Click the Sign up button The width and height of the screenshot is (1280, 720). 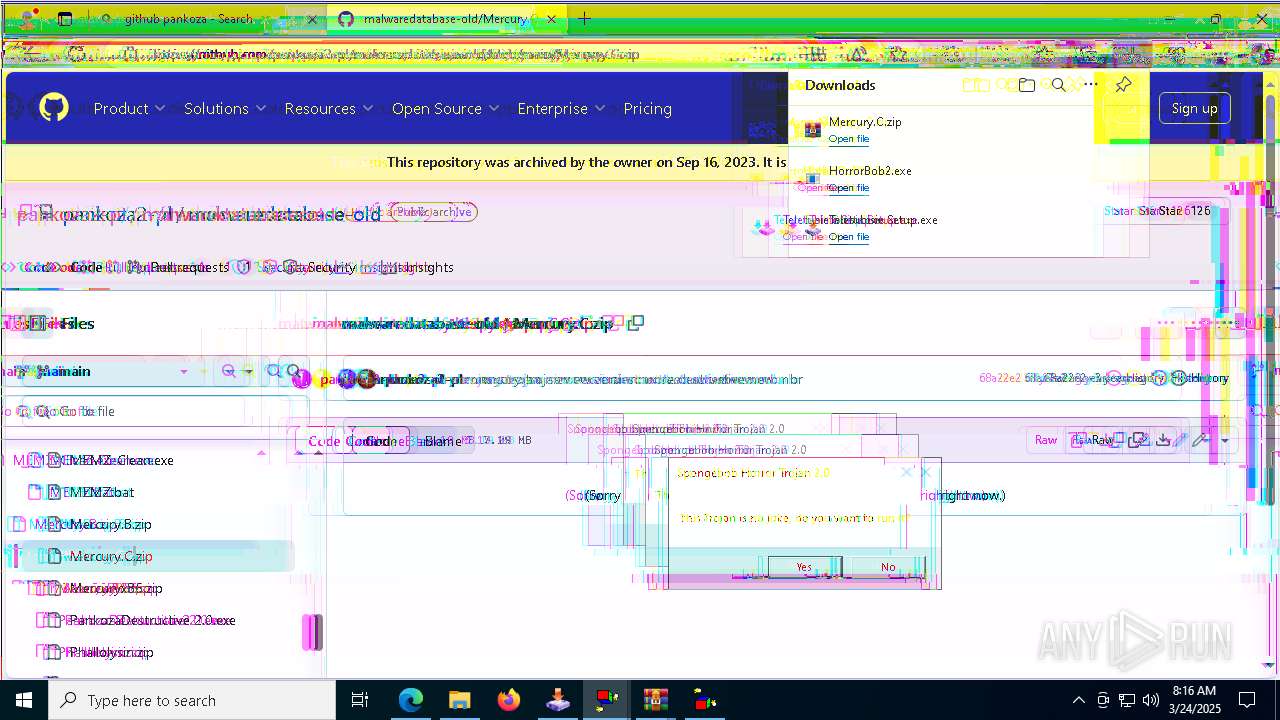coord(1194,108)
